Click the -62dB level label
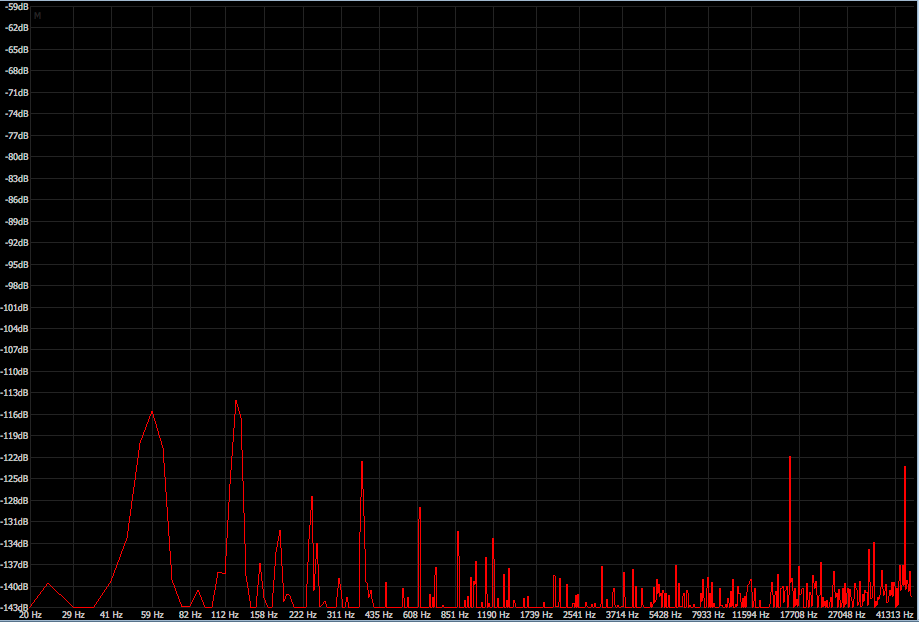The image size is (919, 622). 15,28
